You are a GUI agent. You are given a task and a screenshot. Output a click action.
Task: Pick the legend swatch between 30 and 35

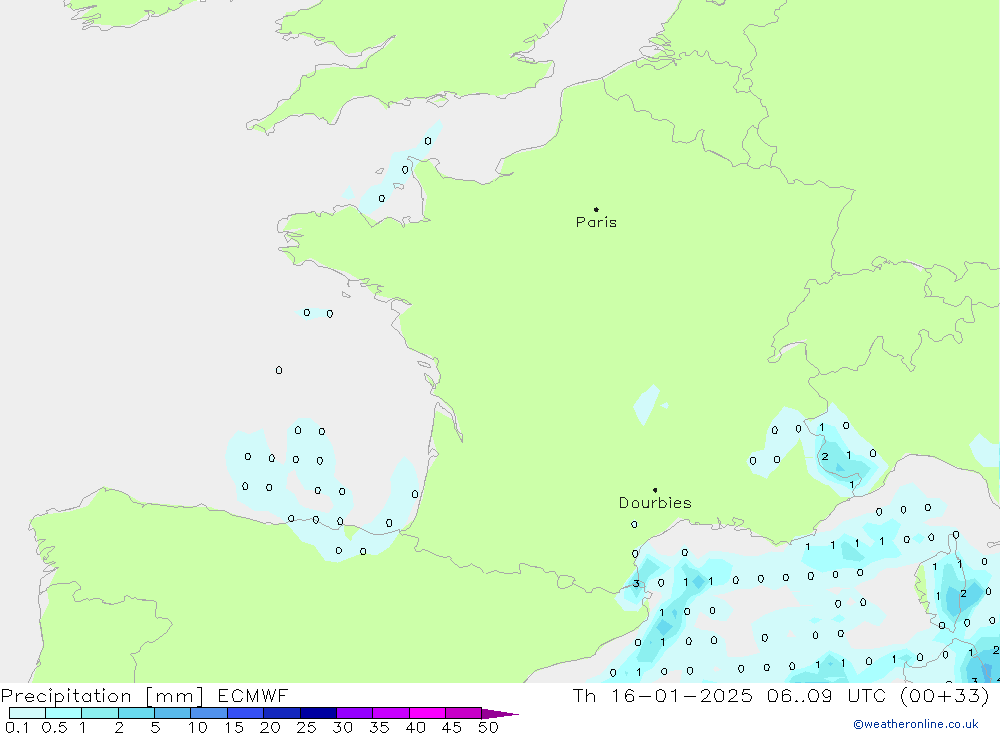354,713
